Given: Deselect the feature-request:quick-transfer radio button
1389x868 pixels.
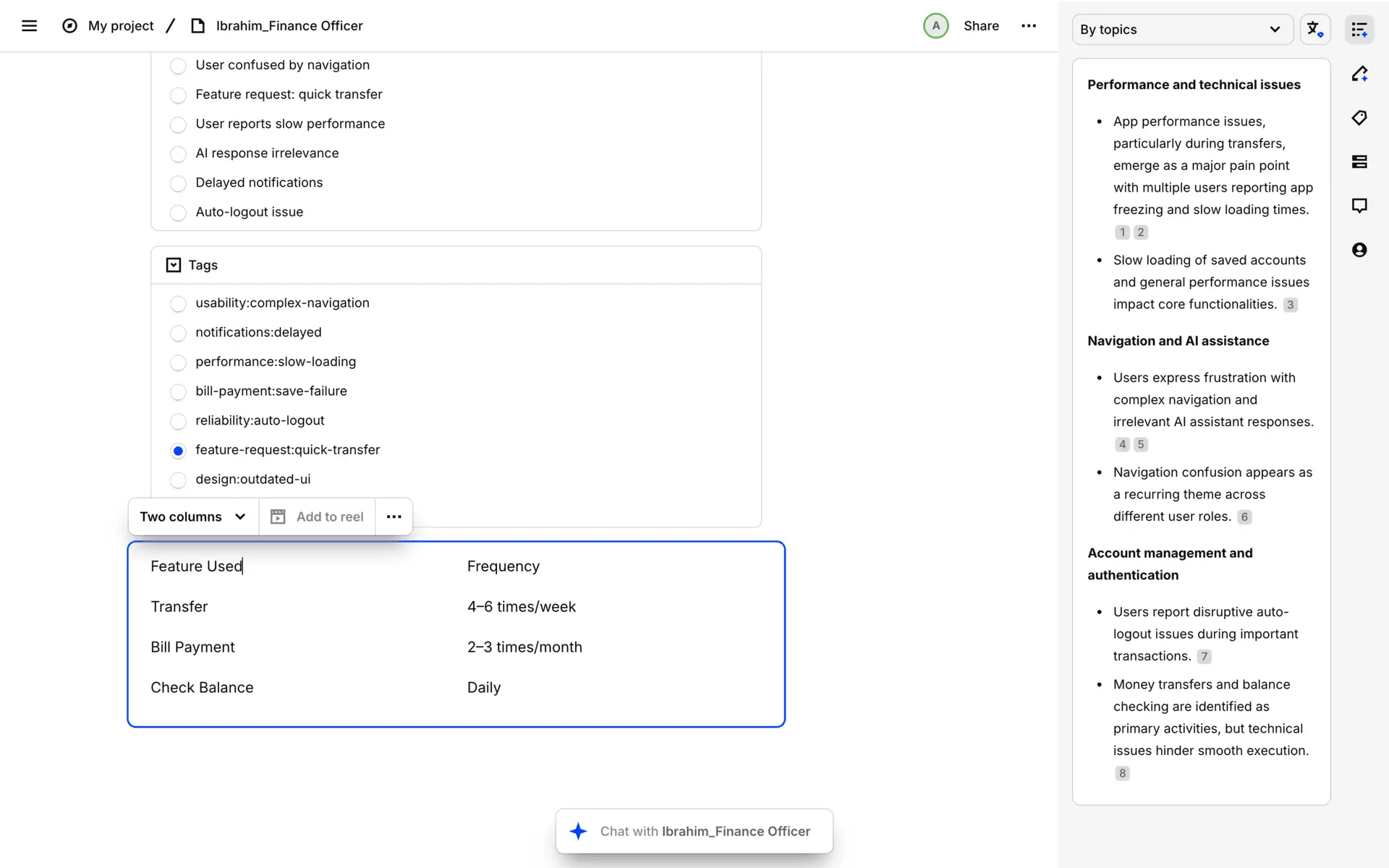Looking at the screenshot, I should pyautogui.click(x=178, y=451).
